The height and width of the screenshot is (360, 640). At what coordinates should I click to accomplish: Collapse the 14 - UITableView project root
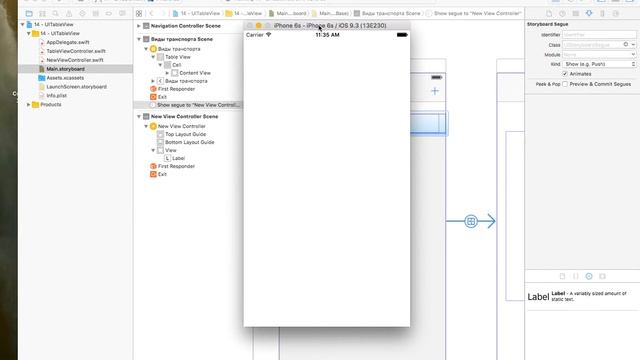22,24
